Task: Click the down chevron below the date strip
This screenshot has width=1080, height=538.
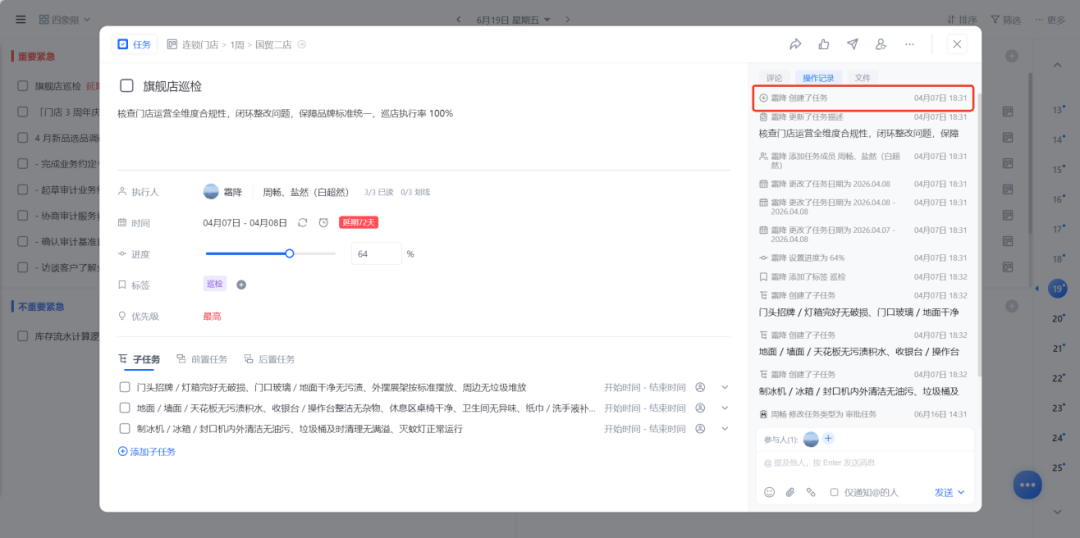Action: coord(1057,512)
